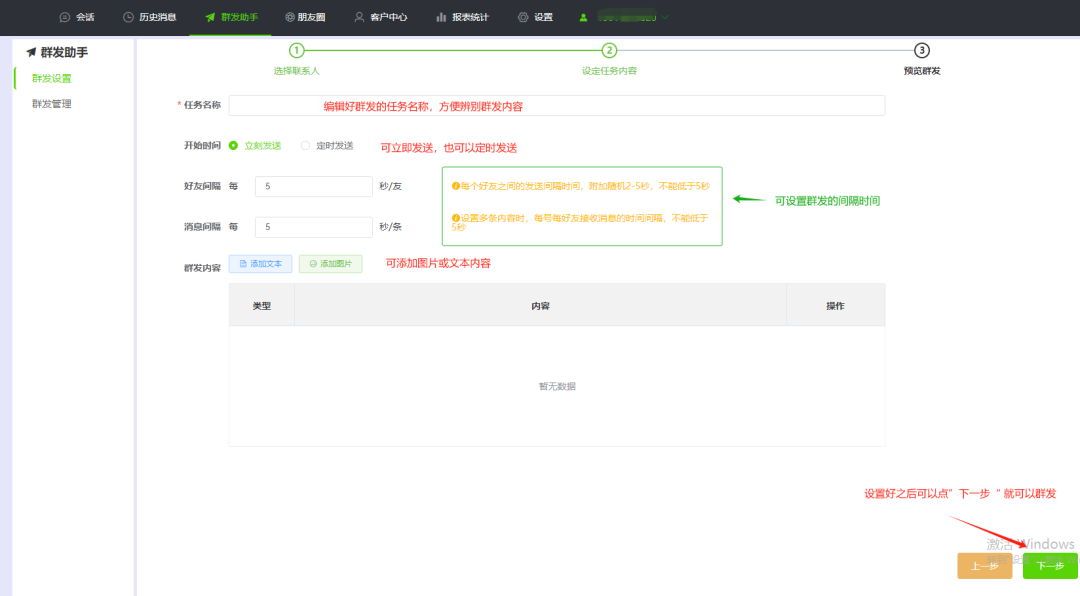
Task: Select 群发设置 in the sidebar
Action: click(52, 79)
